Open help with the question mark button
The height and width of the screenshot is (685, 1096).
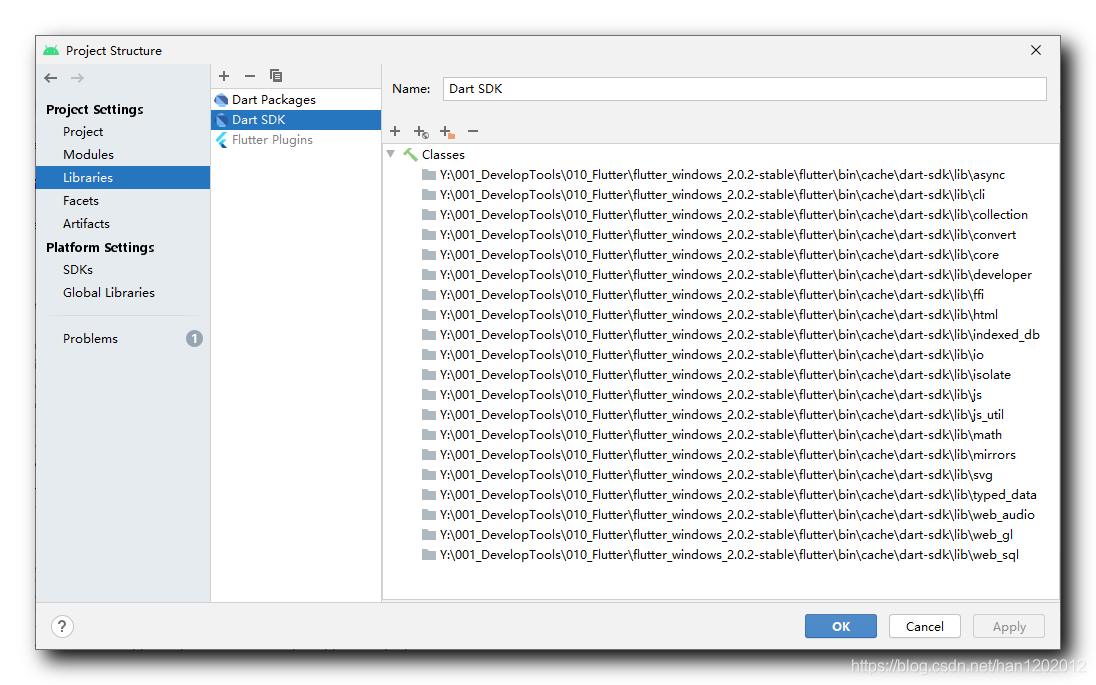62,626
